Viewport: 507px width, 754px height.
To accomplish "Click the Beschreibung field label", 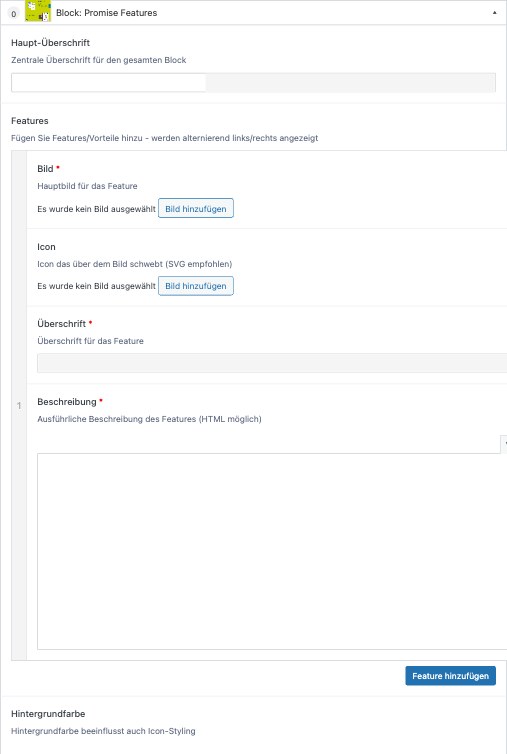I will click(x=67, y=402).
